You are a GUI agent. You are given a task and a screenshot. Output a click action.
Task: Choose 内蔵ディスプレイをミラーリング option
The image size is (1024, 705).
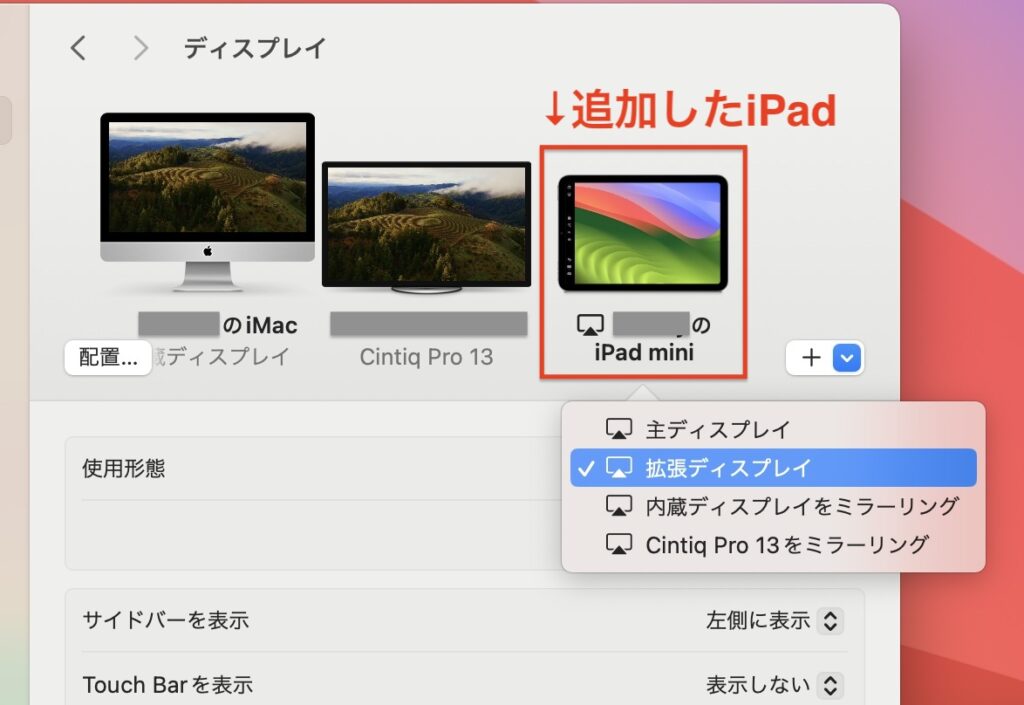pos(773,506)
